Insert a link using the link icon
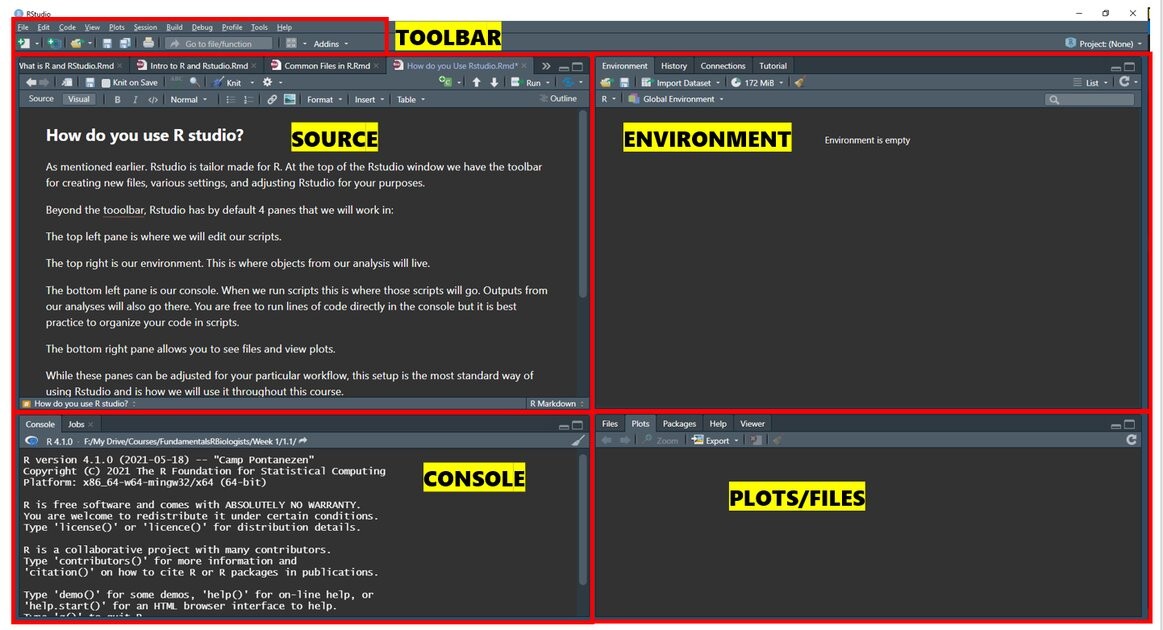 coord(271,99)
